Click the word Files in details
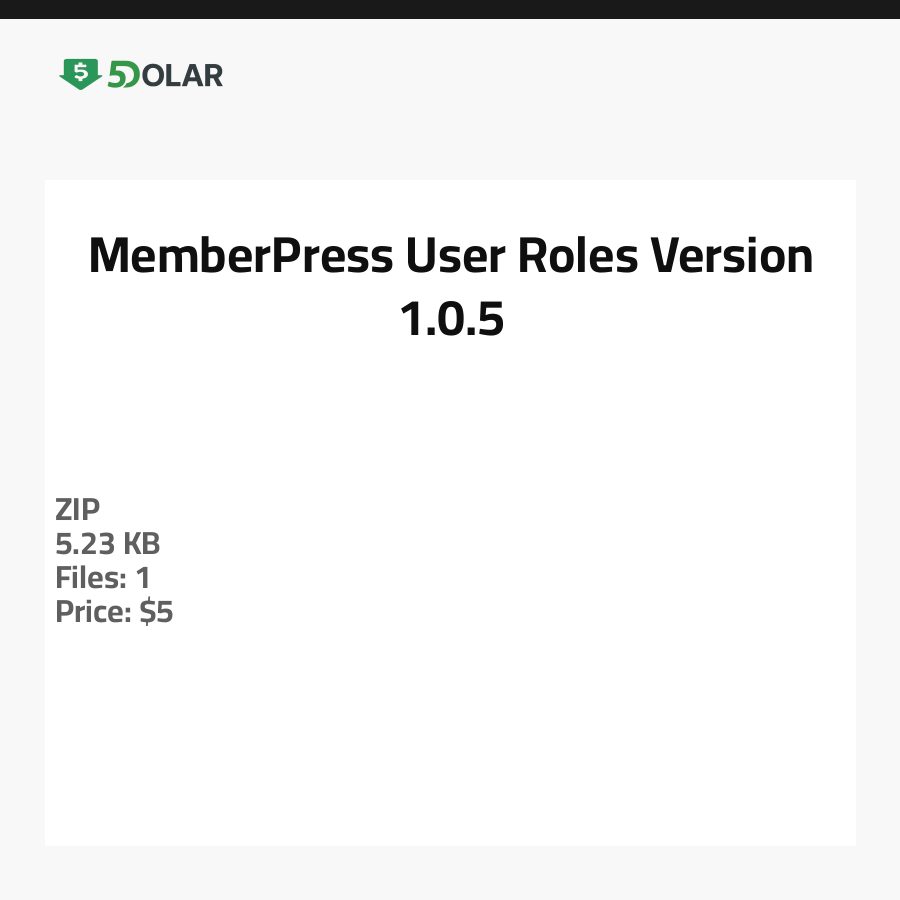Screen dimensions: 900x900 tap(89, 578)
